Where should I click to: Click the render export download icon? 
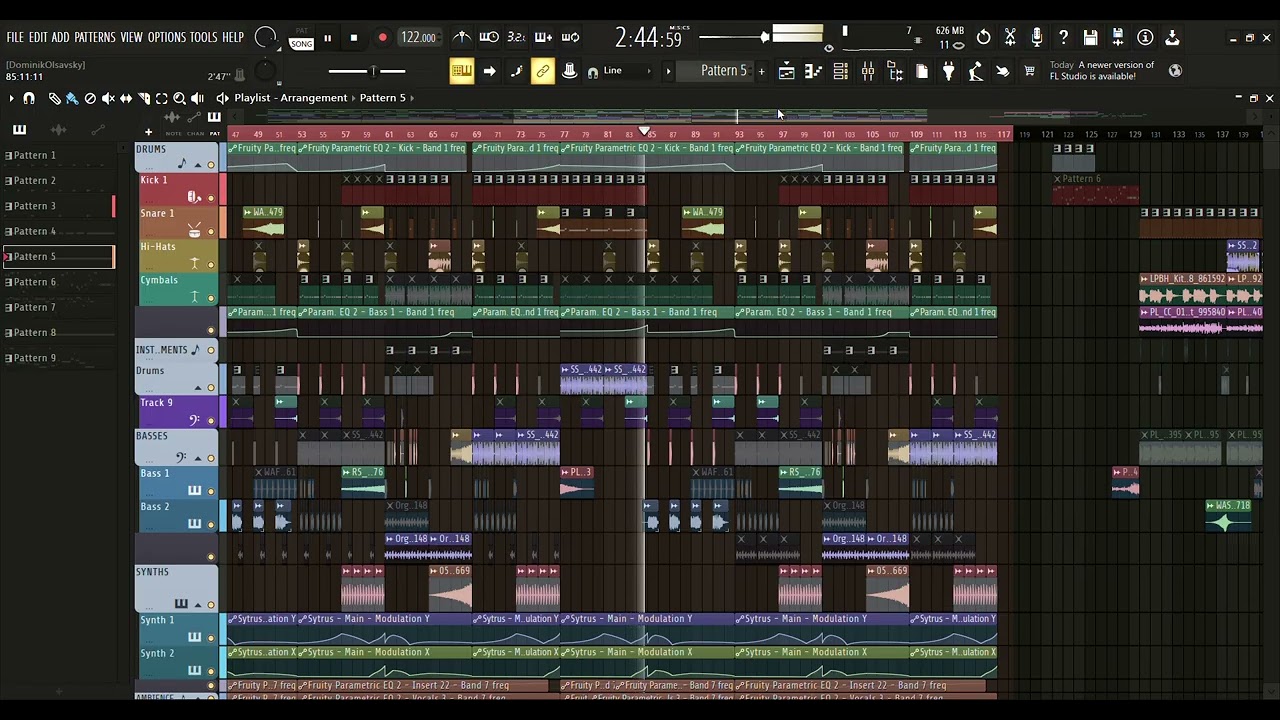(x=1172, y=37)
